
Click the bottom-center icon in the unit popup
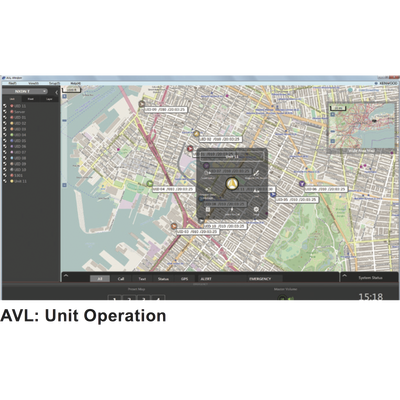coord(232,210)
